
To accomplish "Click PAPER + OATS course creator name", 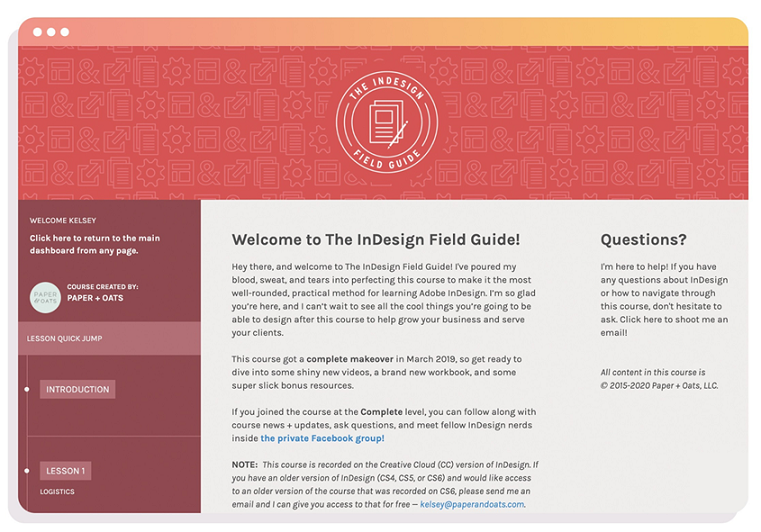I will (95, 298).
